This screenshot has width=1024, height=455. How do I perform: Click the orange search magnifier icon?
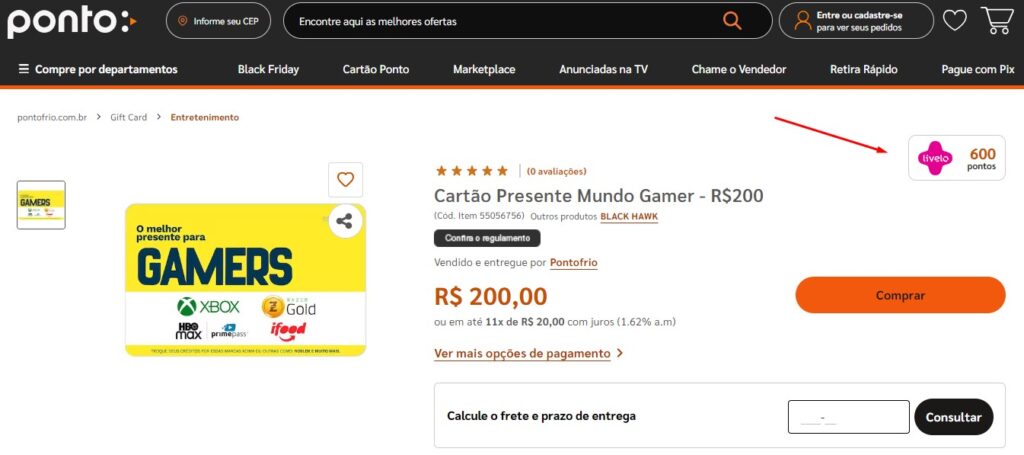click(732, 21)
